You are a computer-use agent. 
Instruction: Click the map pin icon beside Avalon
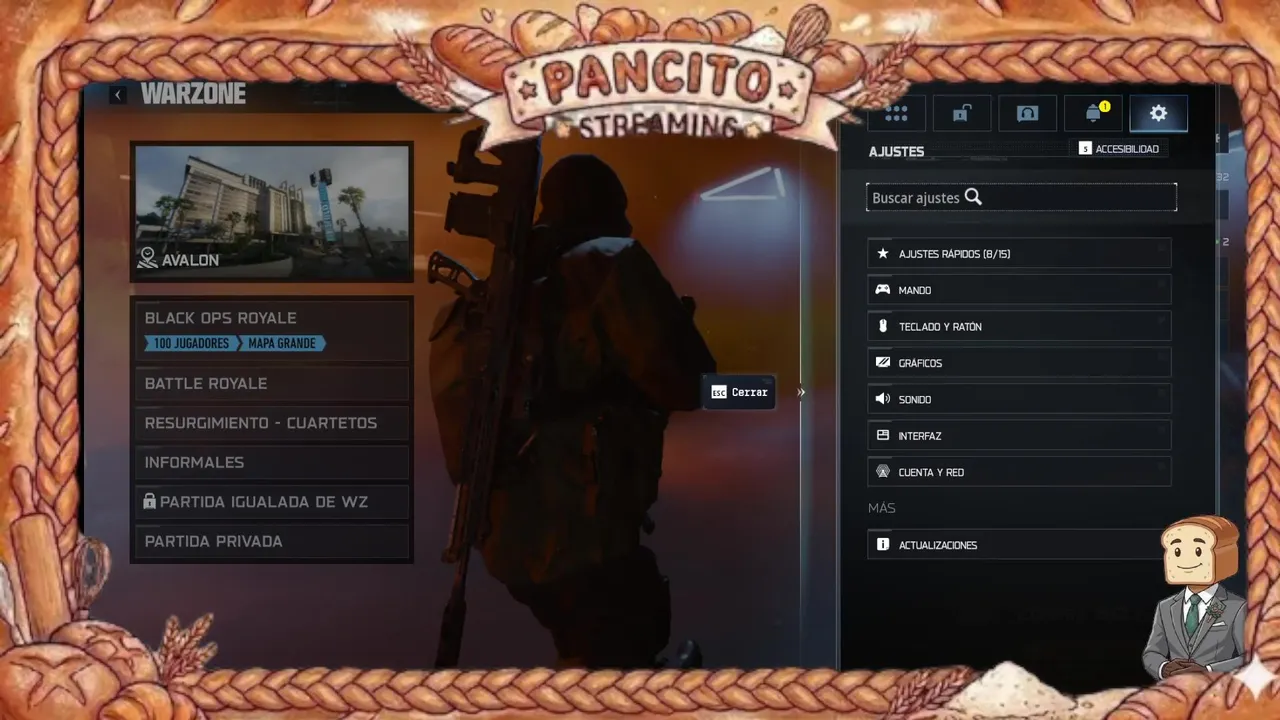pos(147,260)
